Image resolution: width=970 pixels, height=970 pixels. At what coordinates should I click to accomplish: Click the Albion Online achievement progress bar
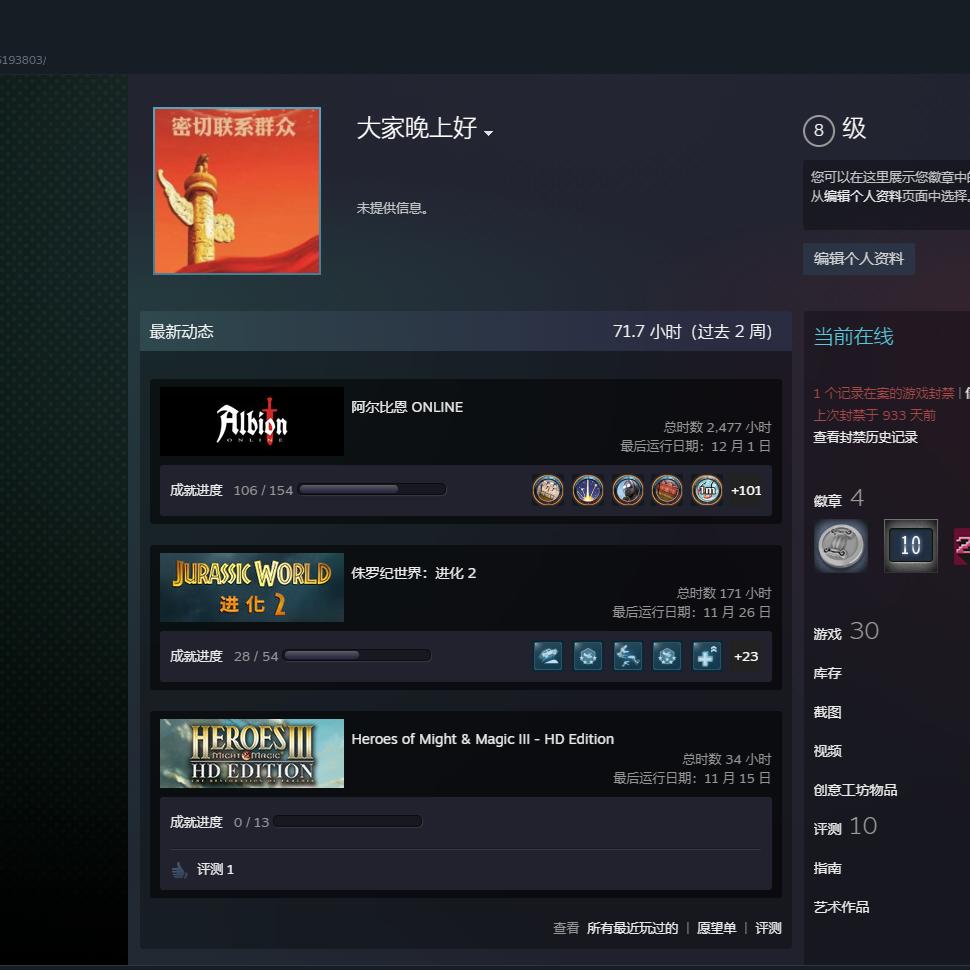tap(373, 489)
